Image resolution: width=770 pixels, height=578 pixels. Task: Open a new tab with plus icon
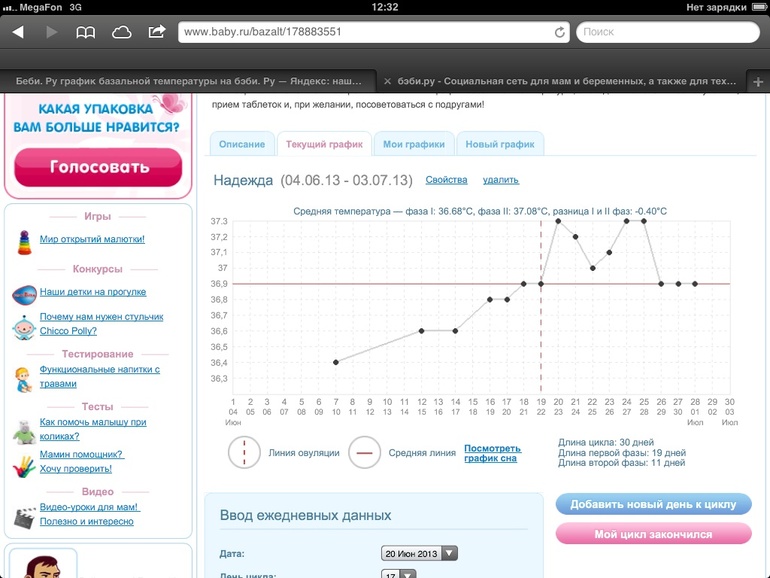pyautogui.click(x=757, y=82)
